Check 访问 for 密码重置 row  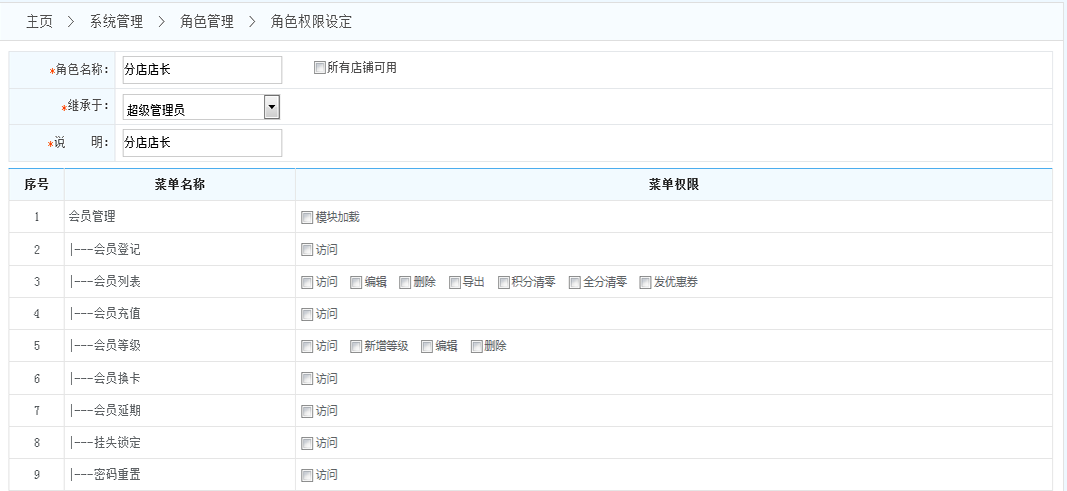point(307,475)
